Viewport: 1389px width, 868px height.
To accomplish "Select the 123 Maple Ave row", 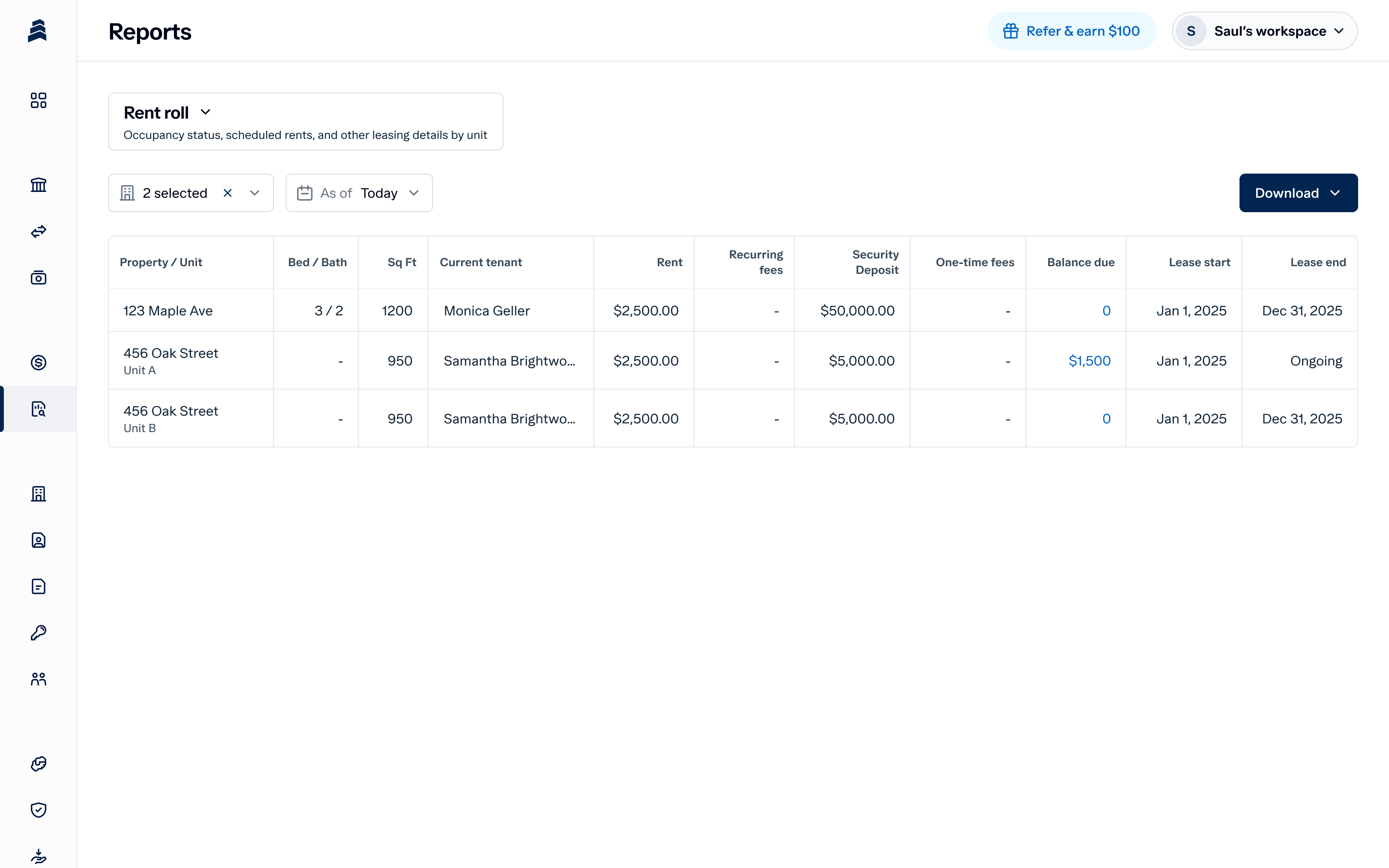I will [x=168, y=311].
